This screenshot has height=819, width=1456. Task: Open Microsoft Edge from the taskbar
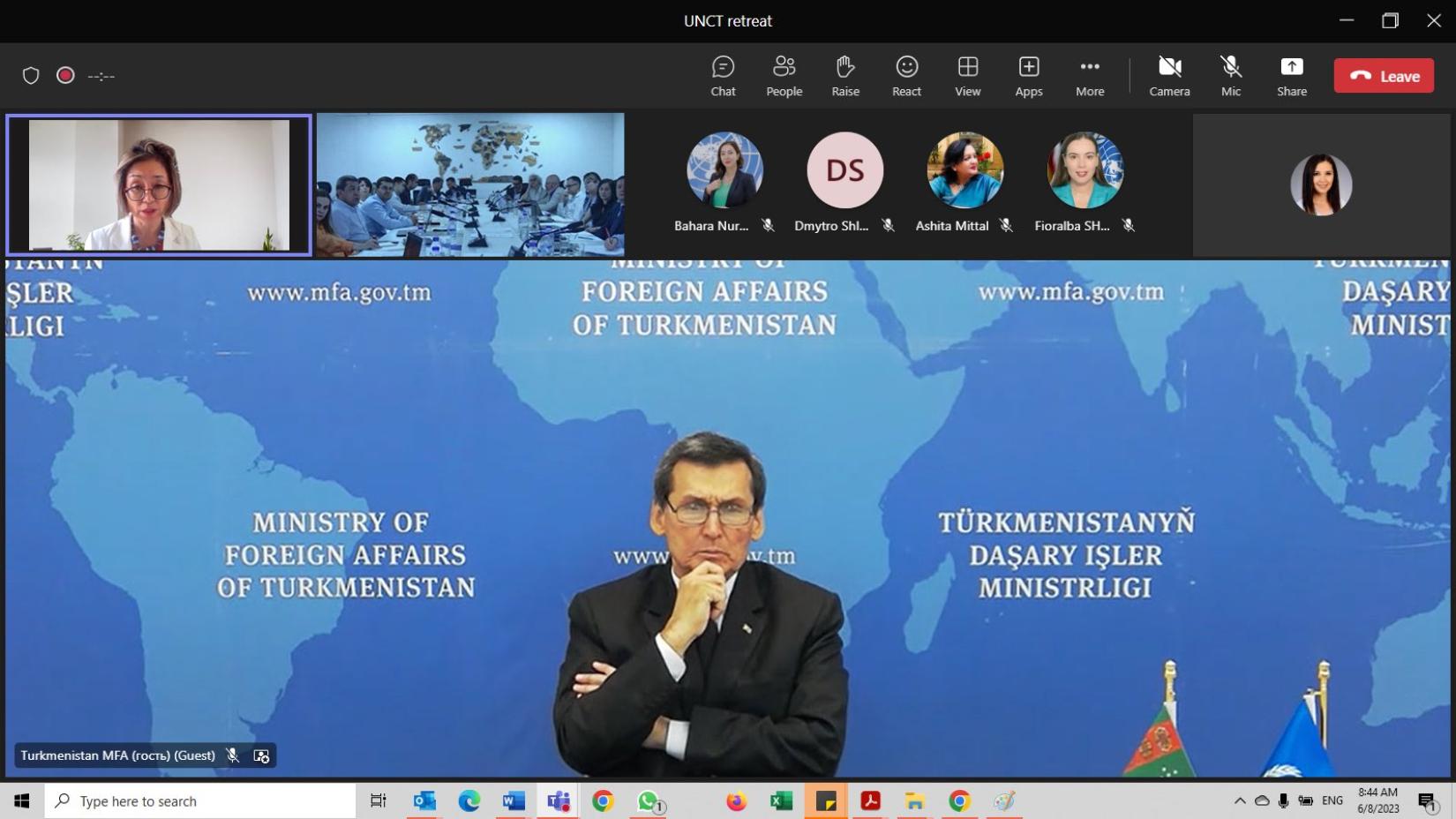tap(469, 800)
